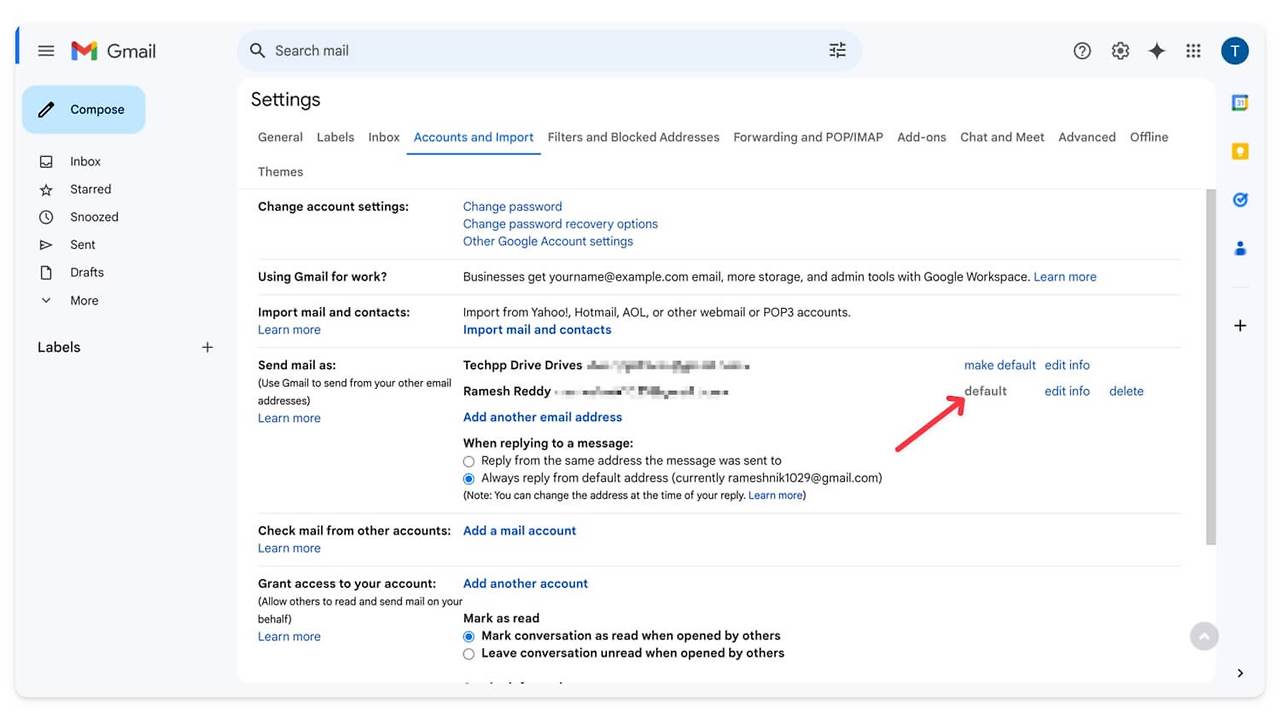Open the Inbox folder
1280x720 pixels.
click(85, 161)
